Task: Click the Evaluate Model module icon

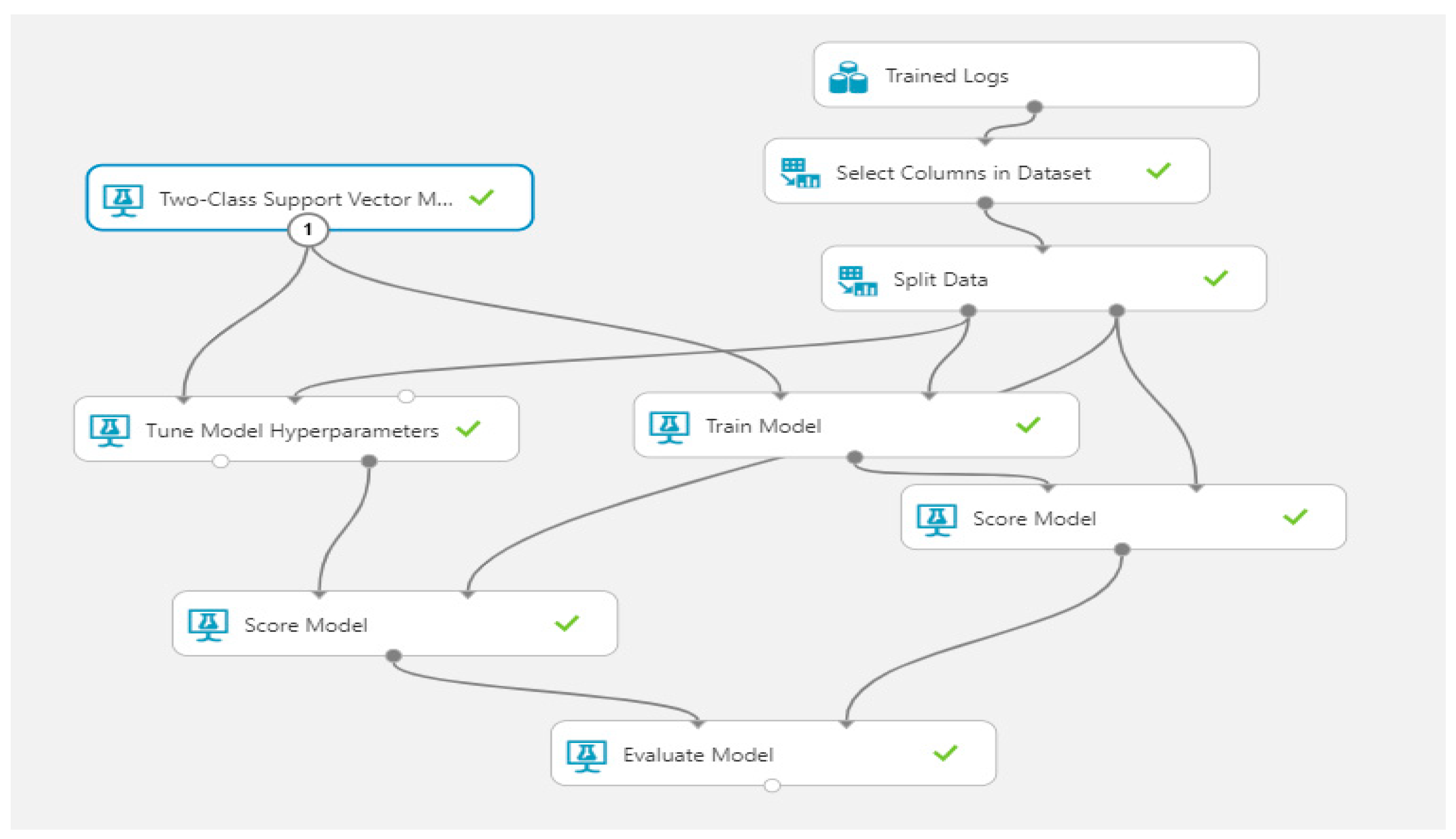Action: pos(586,756)
